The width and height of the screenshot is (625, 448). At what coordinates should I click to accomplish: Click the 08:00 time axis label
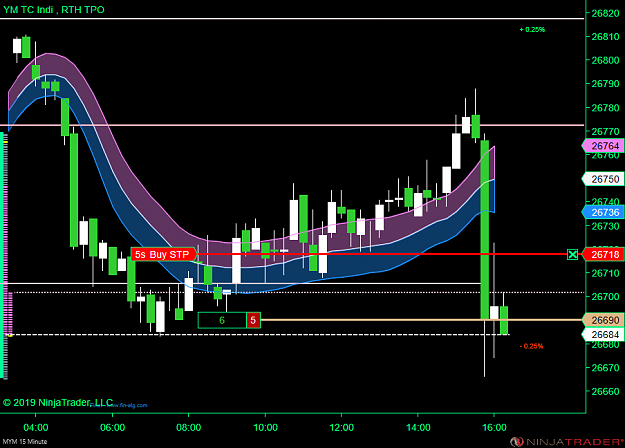189,428
